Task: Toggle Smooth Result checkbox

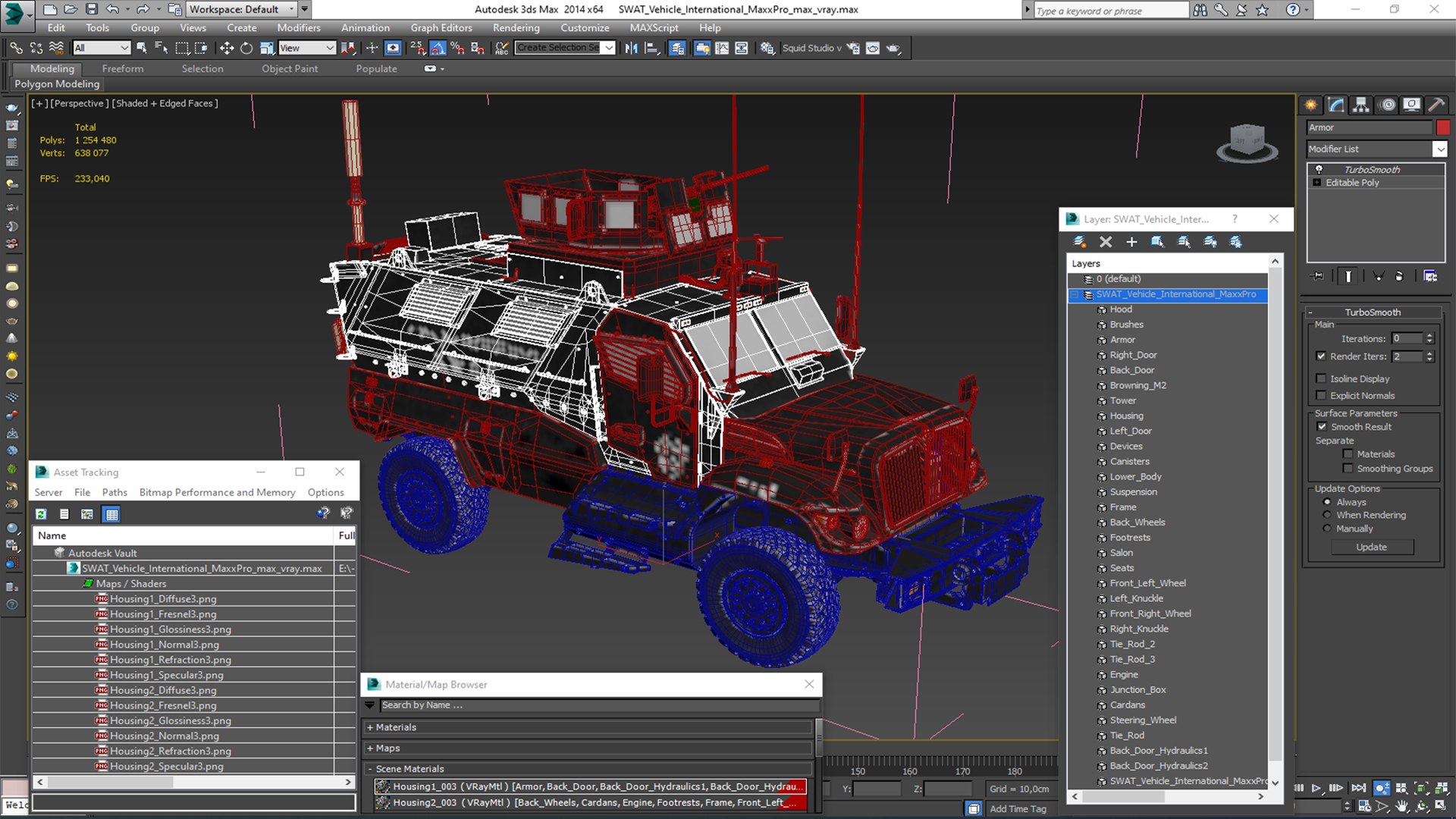Action: click(x=1322, y=427)
